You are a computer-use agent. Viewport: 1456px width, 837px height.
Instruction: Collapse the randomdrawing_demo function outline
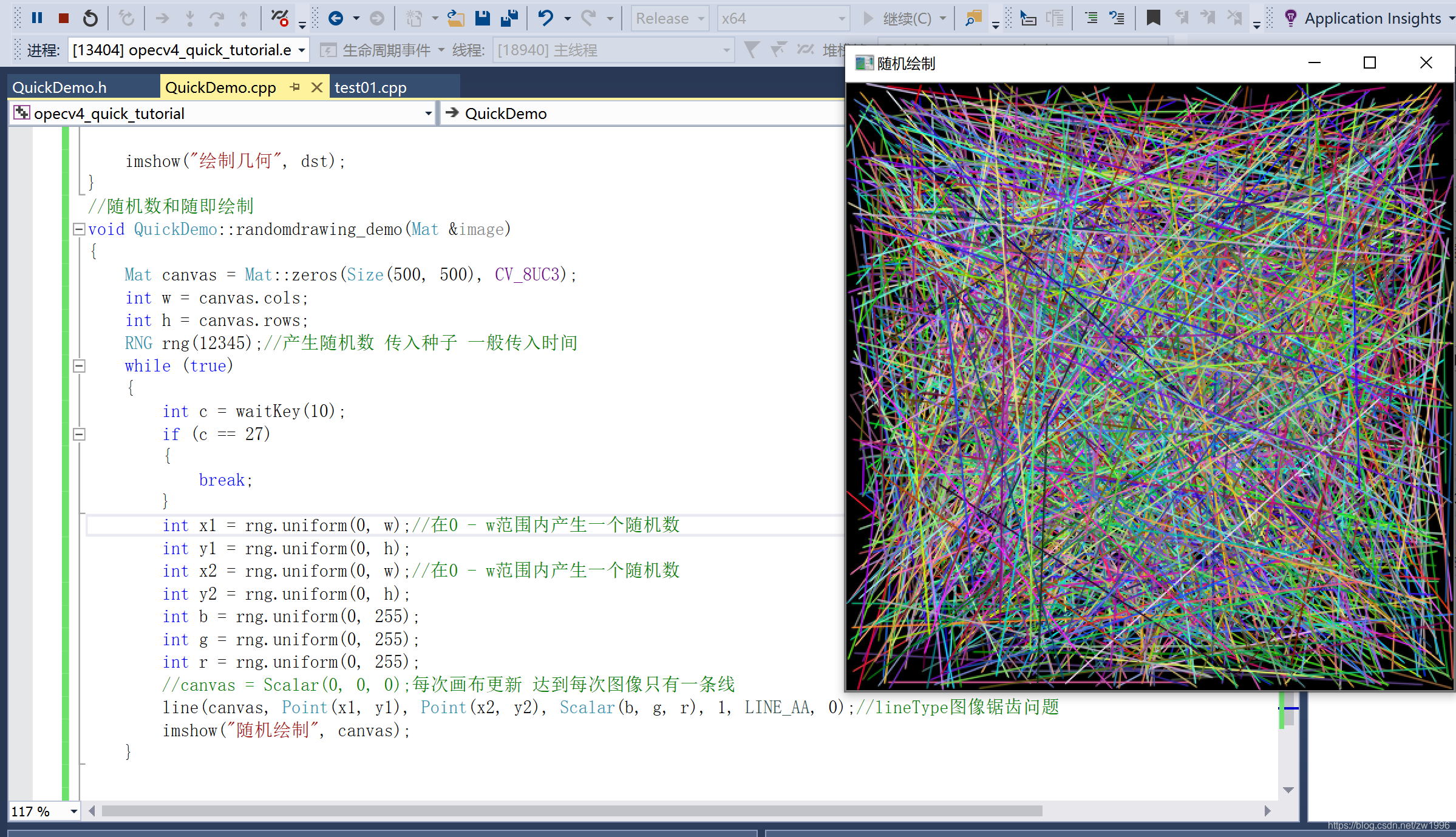[79, 229]
